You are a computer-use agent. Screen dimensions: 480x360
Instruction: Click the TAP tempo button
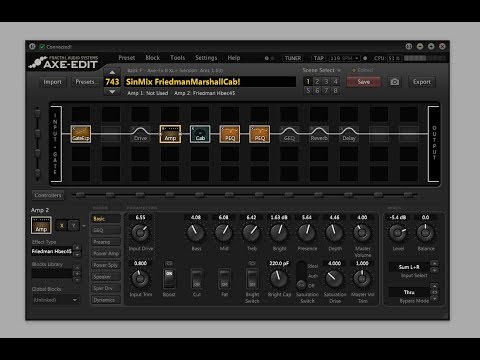(x=318, y=58)
